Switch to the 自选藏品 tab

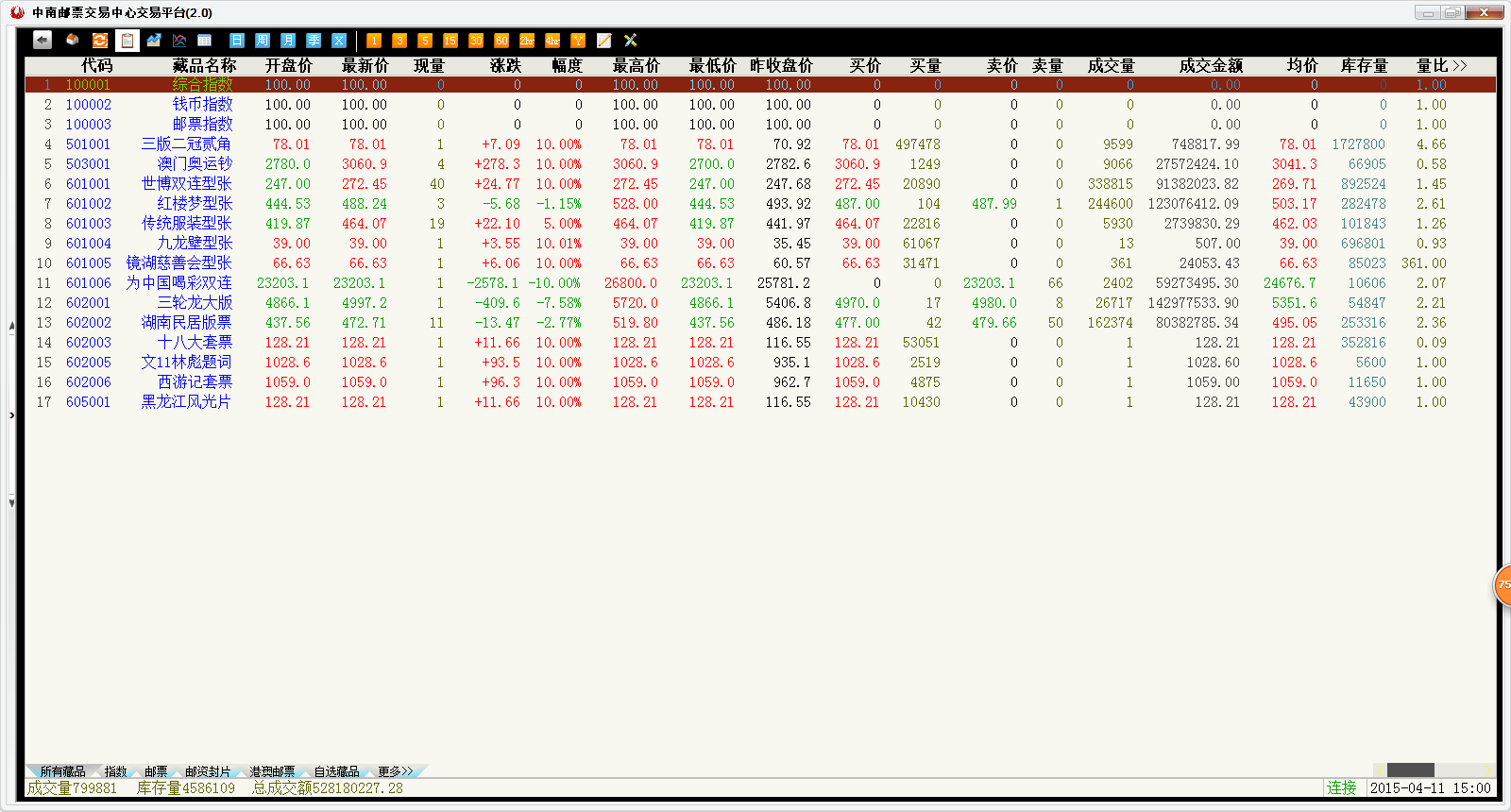pos(336,771)
